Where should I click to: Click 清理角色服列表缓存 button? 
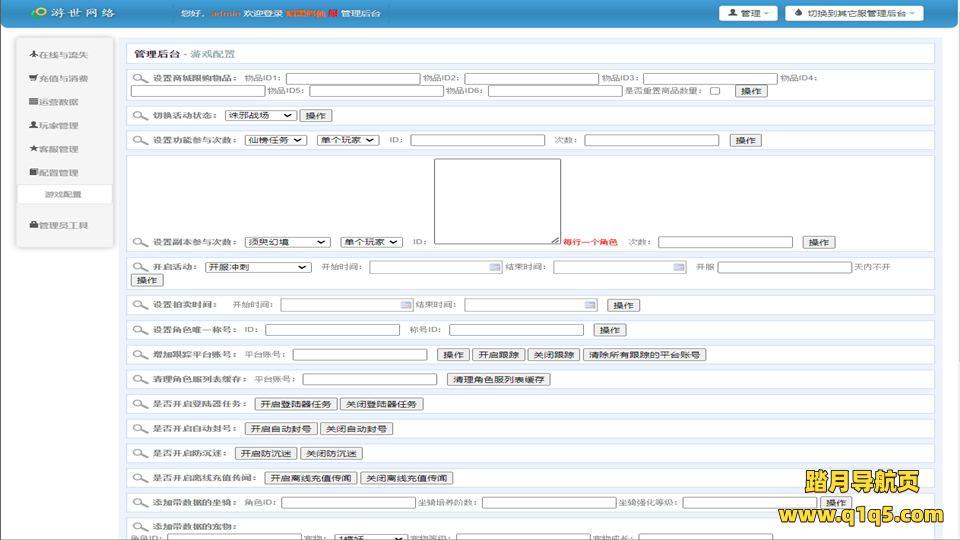click(498, 379)
